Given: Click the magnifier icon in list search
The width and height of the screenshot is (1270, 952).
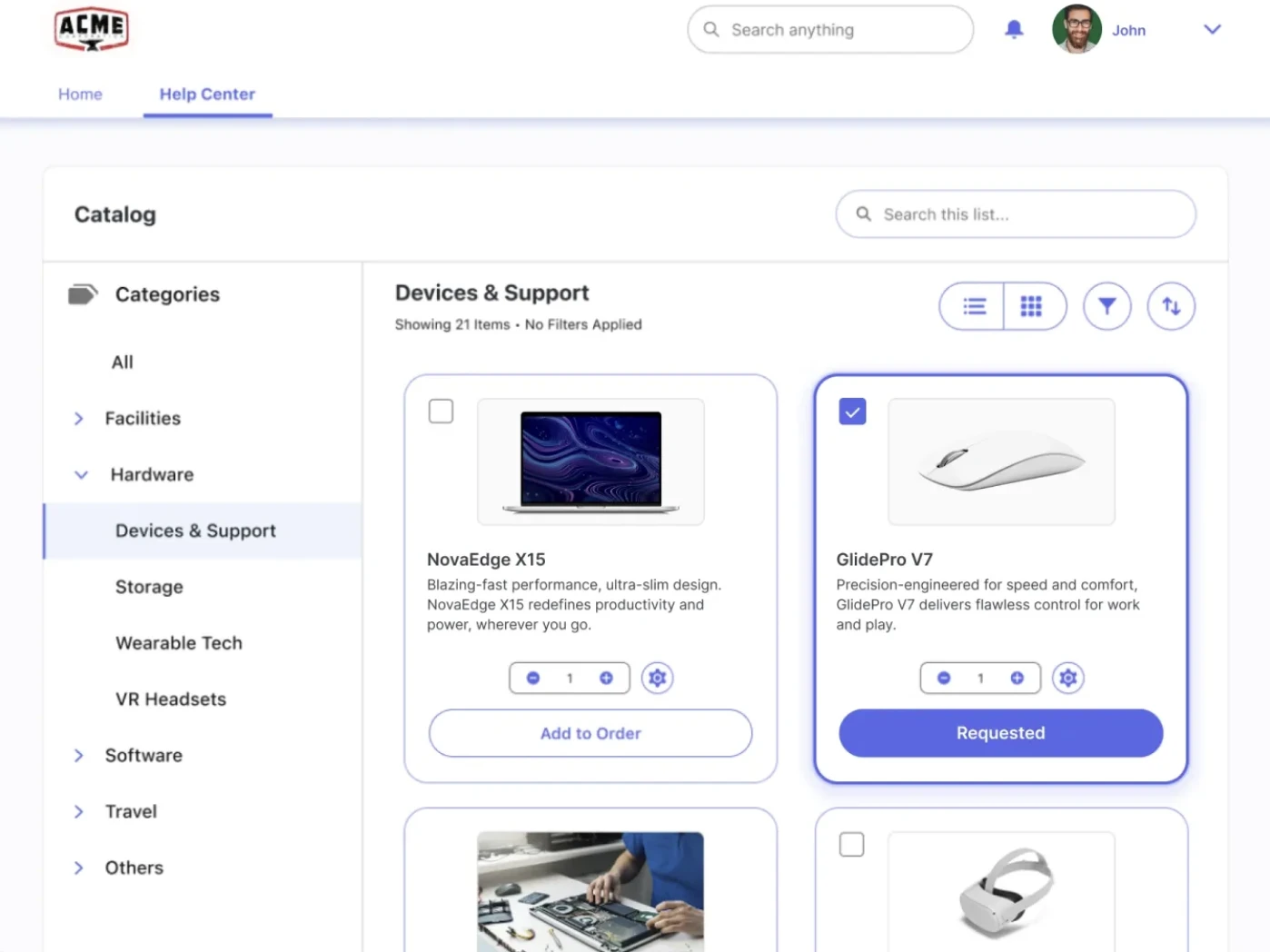Looking at the screenshot, I should pos(864,213).
